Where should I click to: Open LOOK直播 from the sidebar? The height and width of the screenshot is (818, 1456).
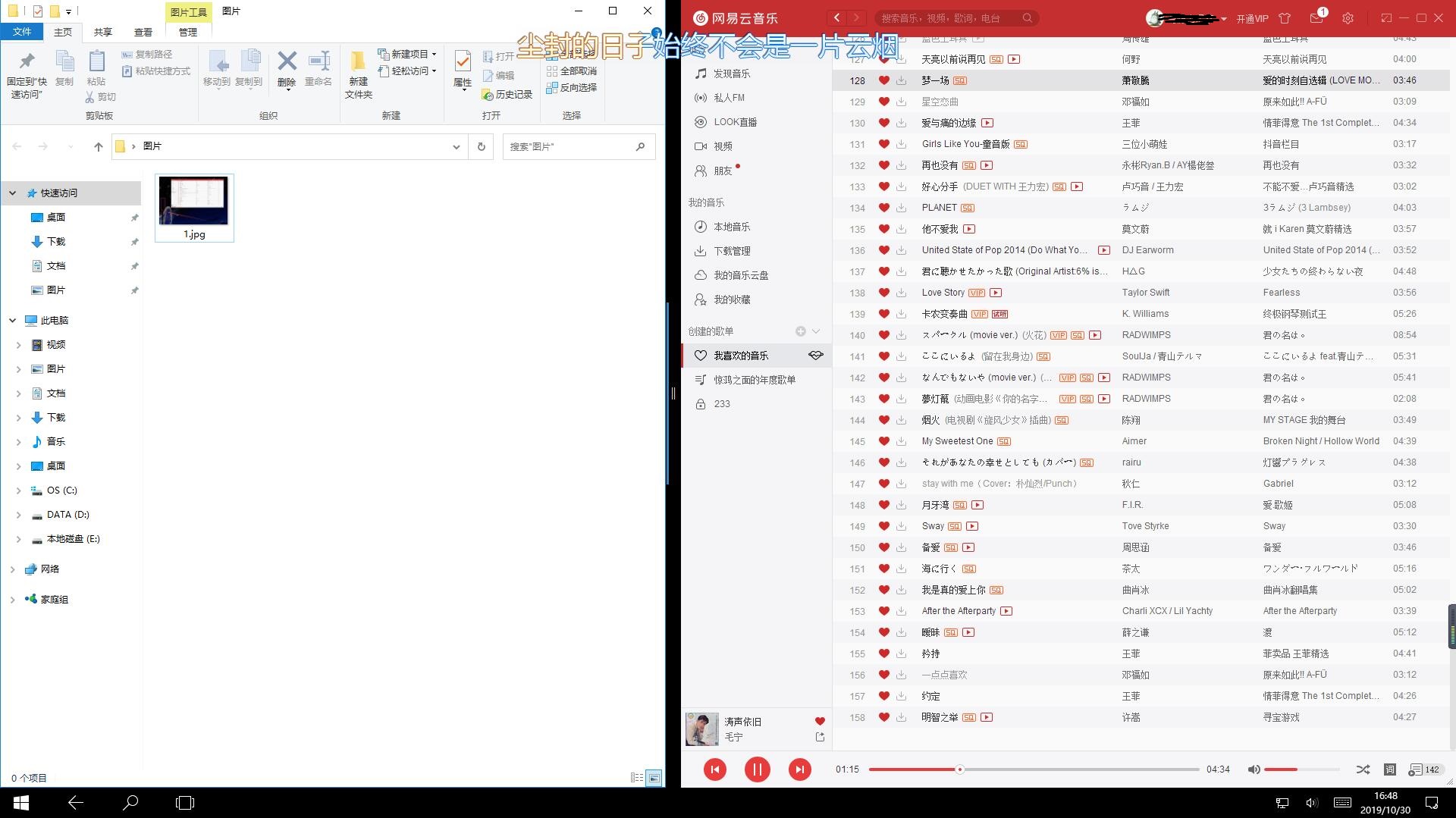[736, 121]
